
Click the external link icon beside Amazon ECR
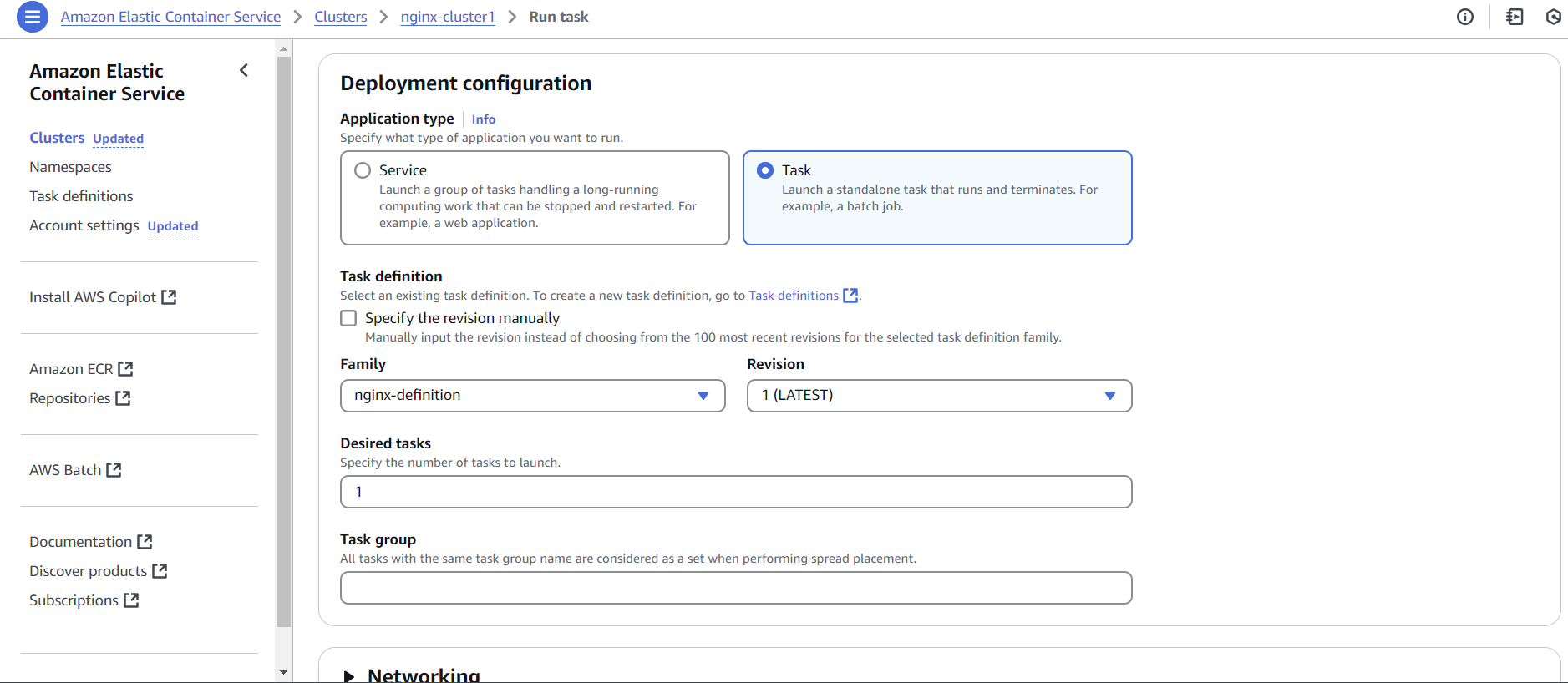(x=125, y=369)
